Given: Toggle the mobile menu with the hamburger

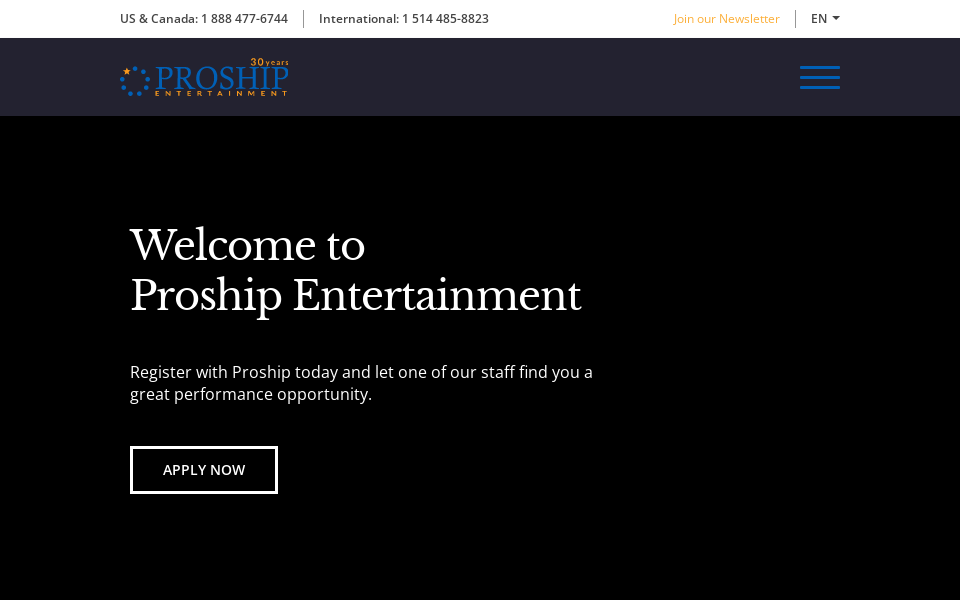Looking at the screenshot, I should coord(820,77).
